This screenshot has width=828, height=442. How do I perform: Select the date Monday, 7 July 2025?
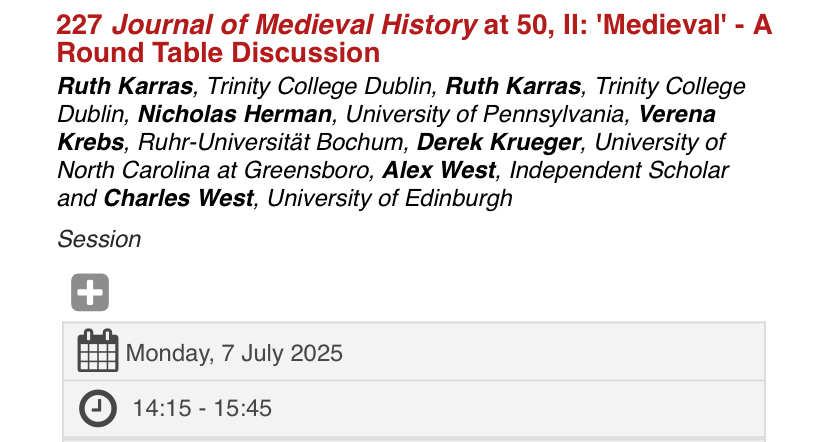[234, 353]
